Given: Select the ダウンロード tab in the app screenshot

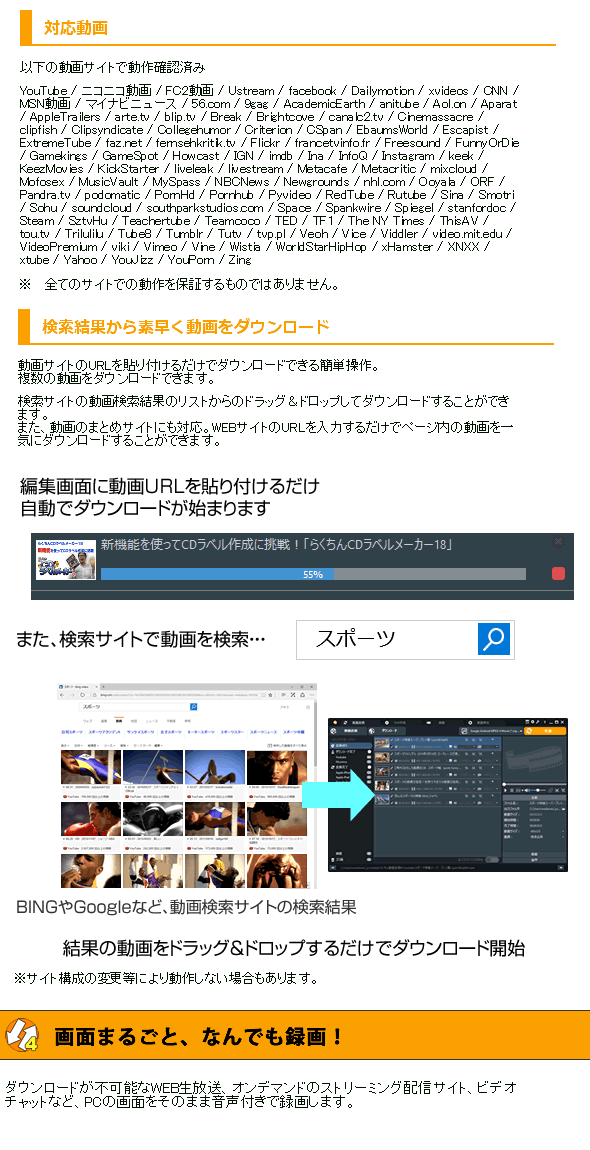Looking at the screenshot, I should coord(385,730).
